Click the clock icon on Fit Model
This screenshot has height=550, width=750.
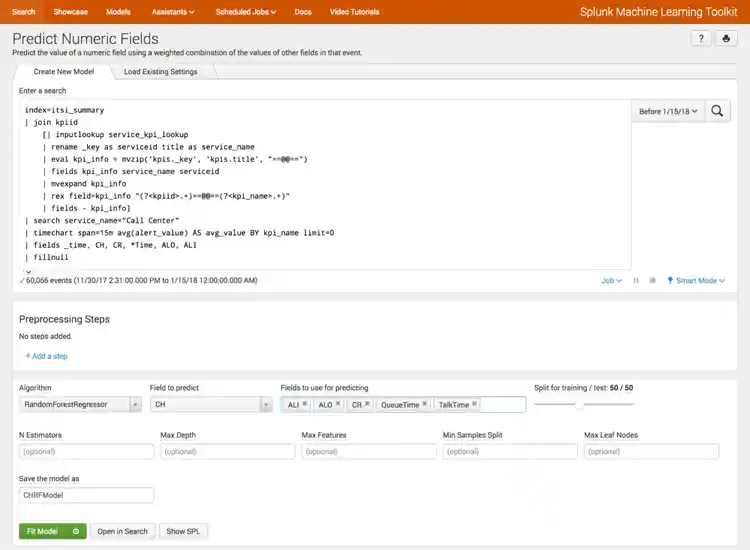point(75,532)
